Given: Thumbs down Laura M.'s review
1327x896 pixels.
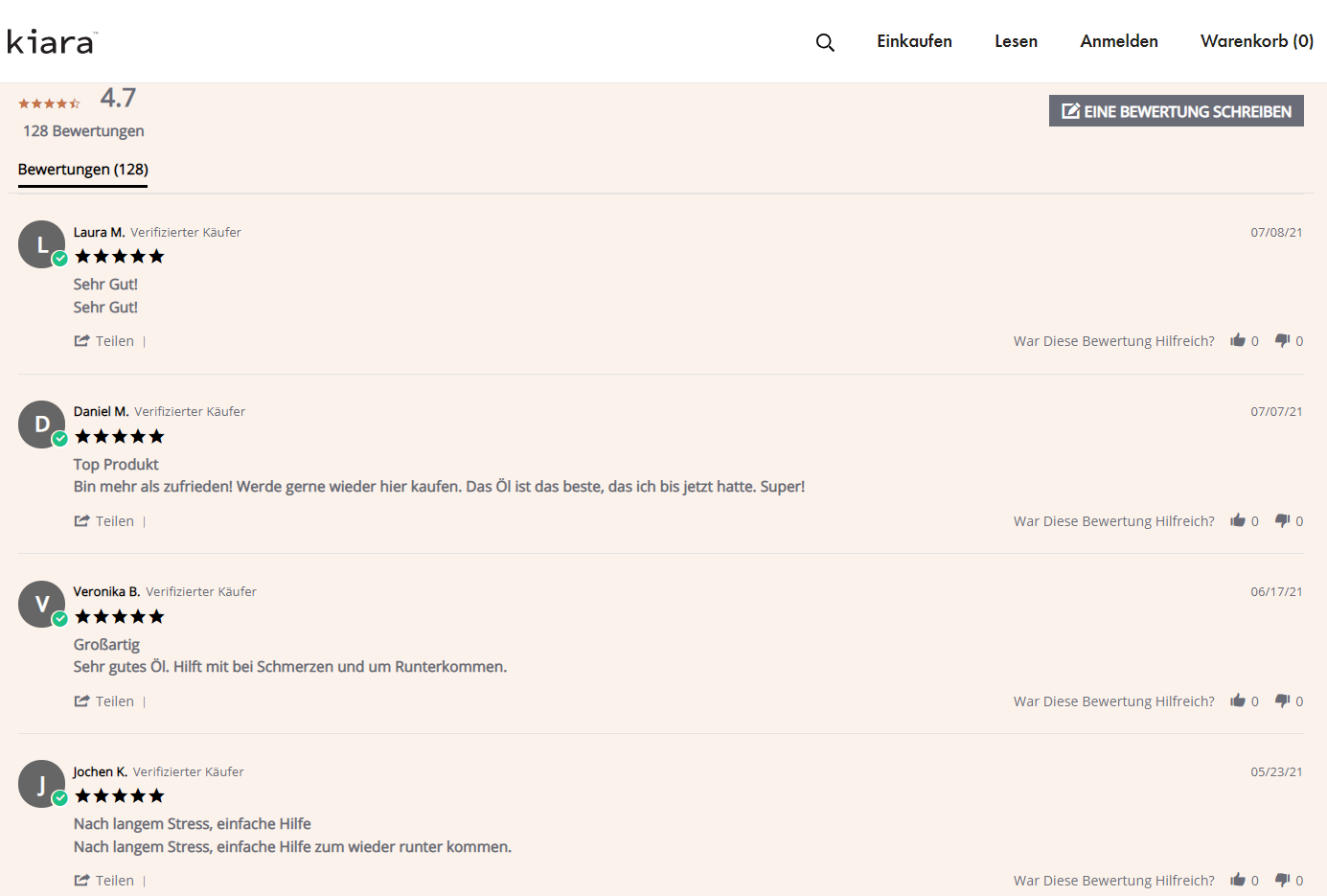Looking at the screenshot, I should 1282,340.
